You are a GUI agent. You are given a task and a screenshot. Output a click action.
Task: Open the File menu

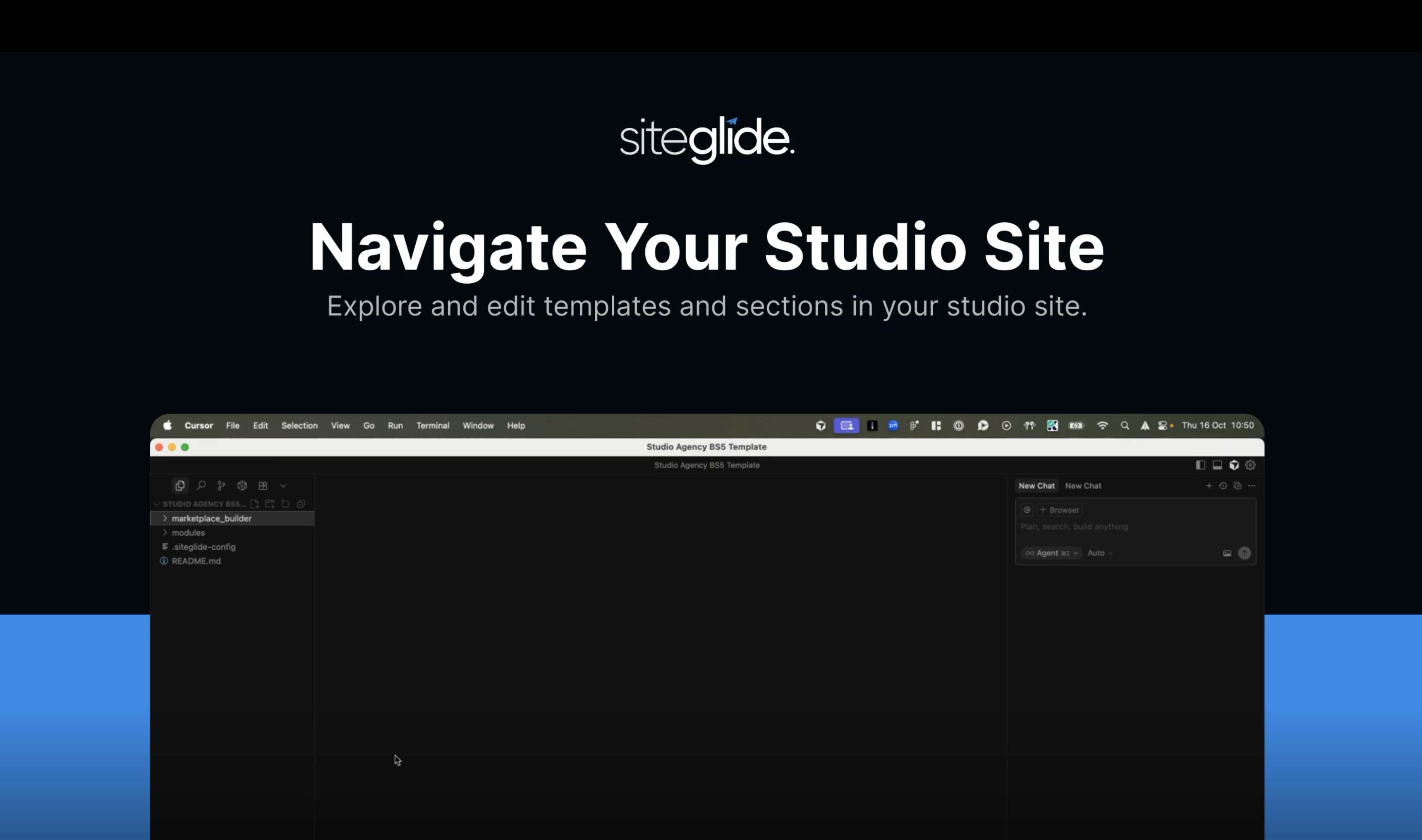tap(232, 426)
